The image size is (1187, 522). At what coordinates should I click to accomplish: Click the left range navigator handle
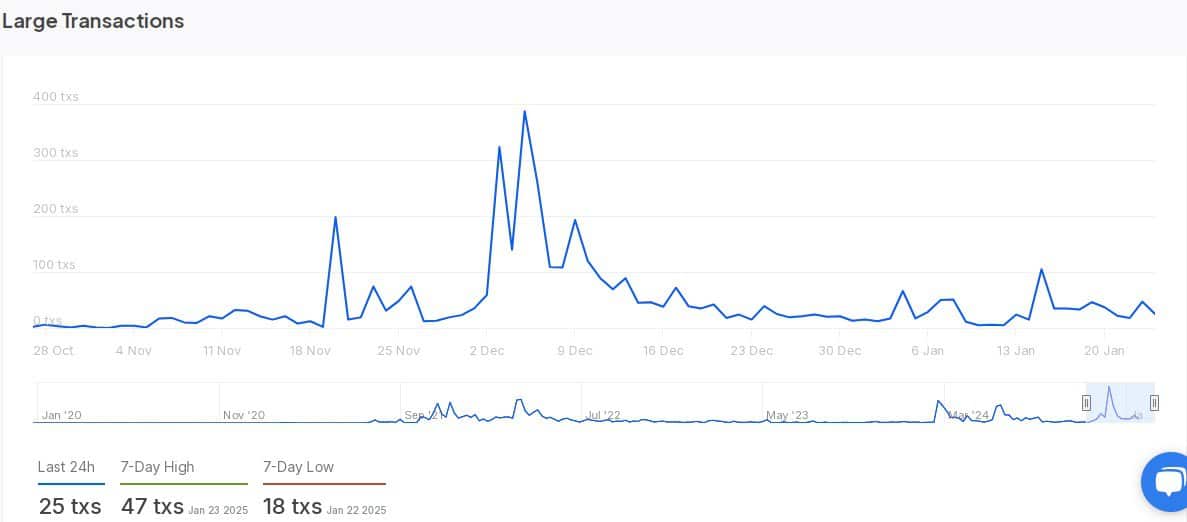(x=1086, y=403)
